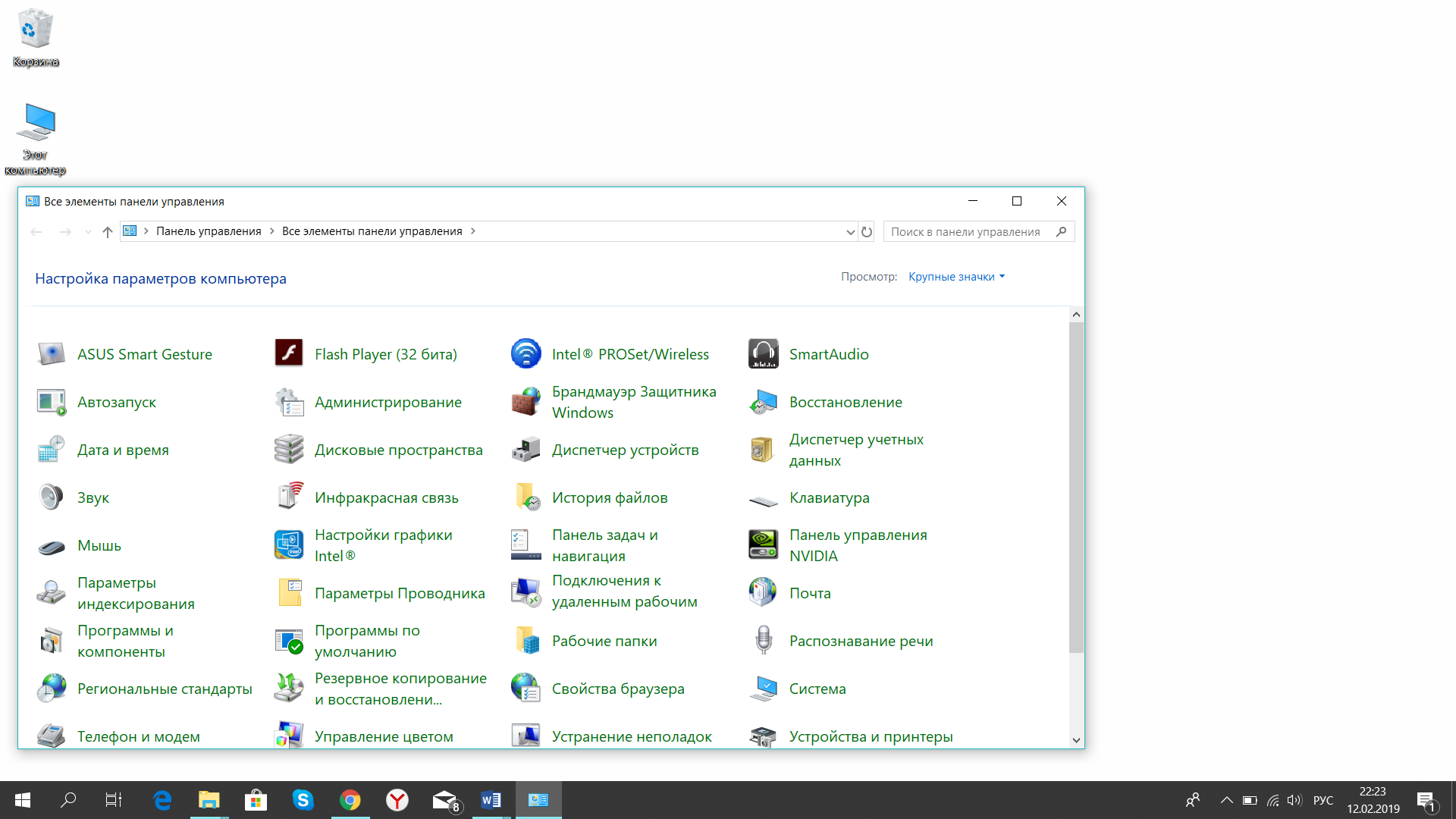Open the Система icon
This screenshot has height=819, width=1456.
click(x=763, y=689)
